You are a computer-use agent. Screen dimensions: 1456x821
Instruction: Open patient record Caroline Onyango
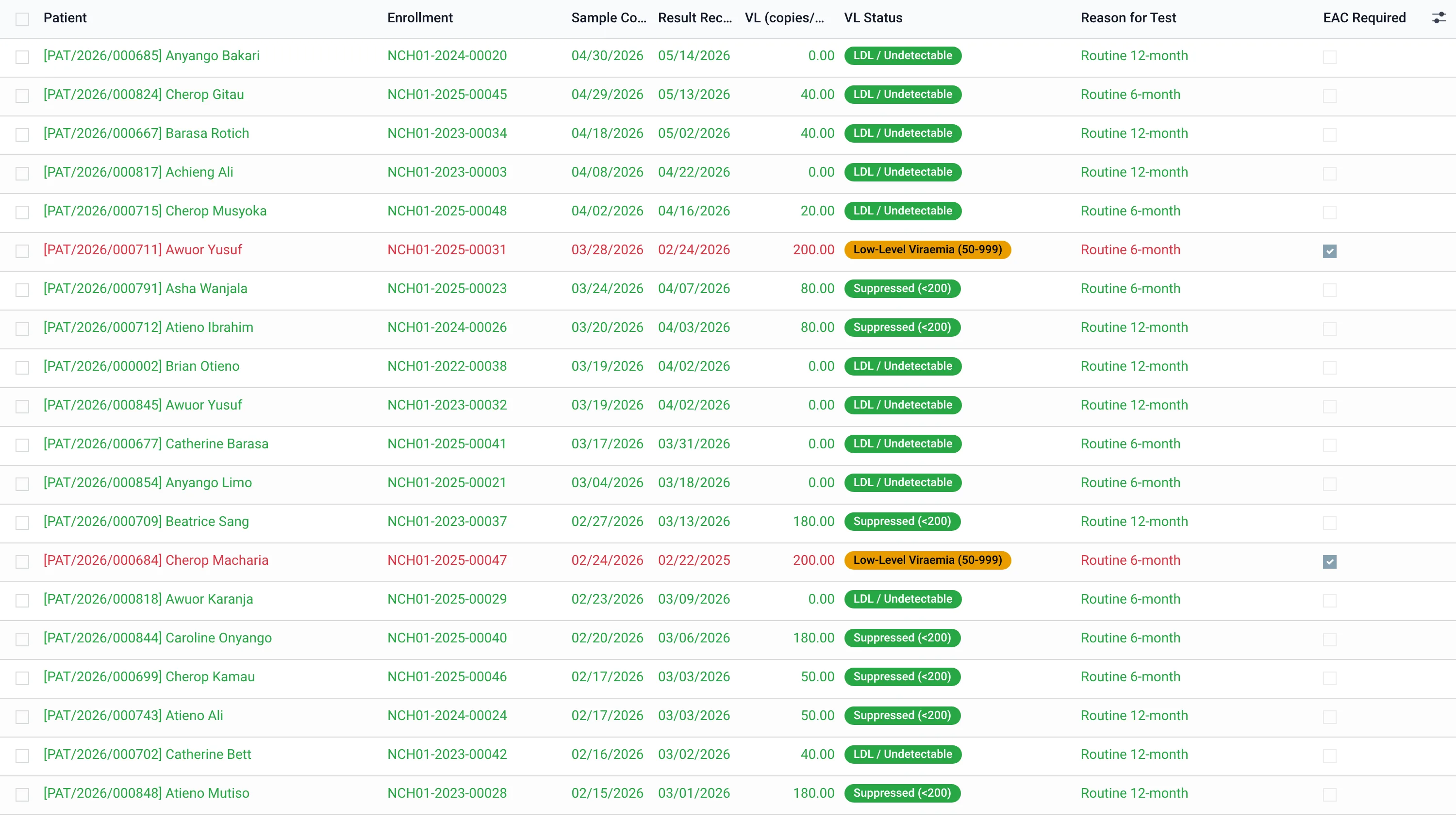pos(158,638)
